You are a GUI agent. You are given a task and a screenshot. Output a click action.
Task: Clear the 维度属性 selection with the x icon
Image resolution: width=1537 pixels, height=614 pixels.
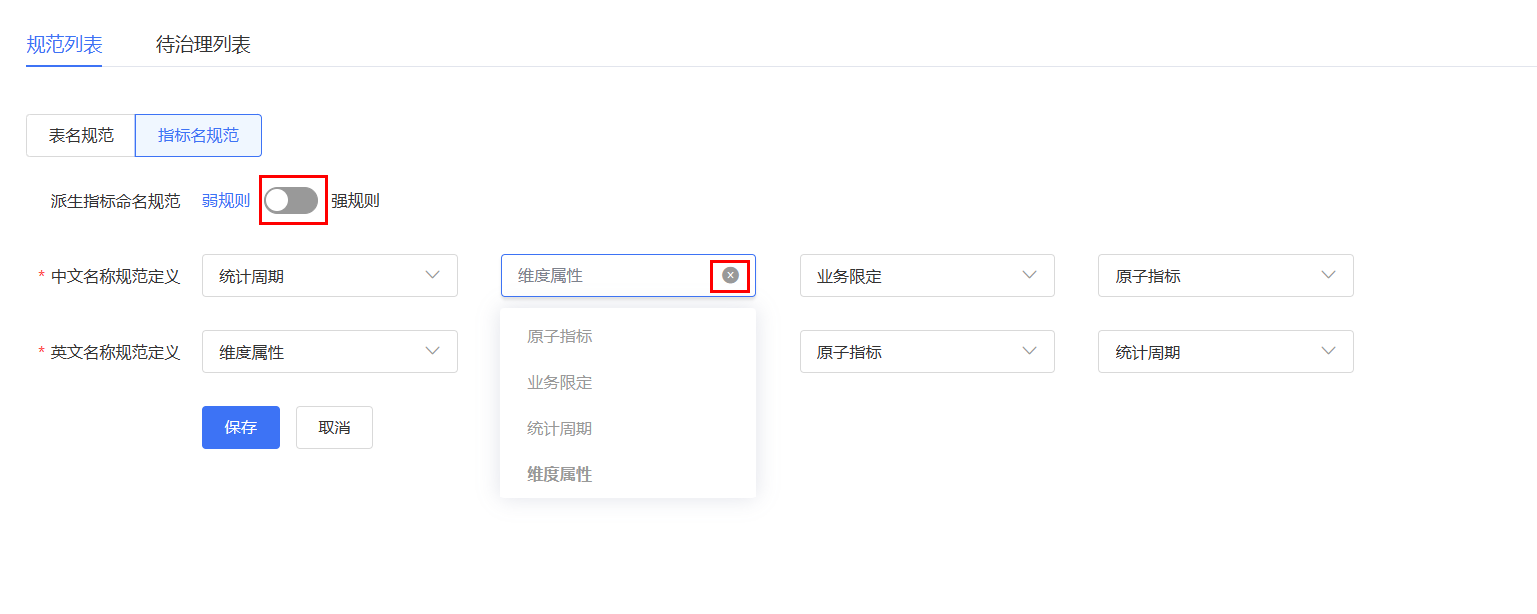point(730,275)
